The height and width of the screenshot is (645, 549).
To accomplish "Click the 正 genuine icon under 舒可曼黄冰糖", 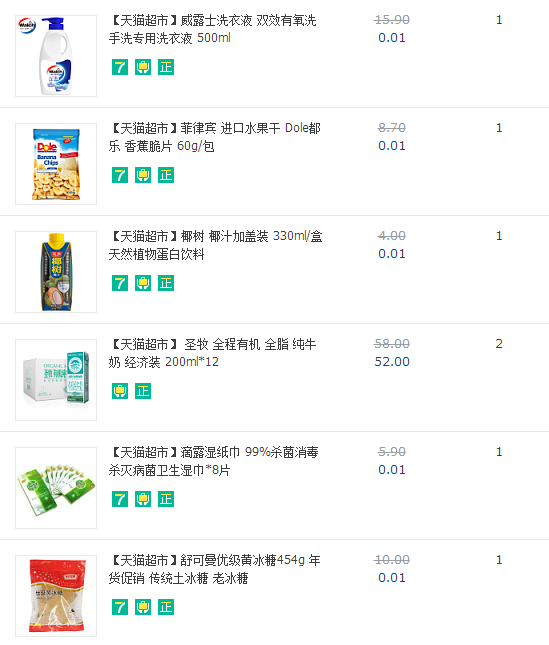I will click(166, 607).
